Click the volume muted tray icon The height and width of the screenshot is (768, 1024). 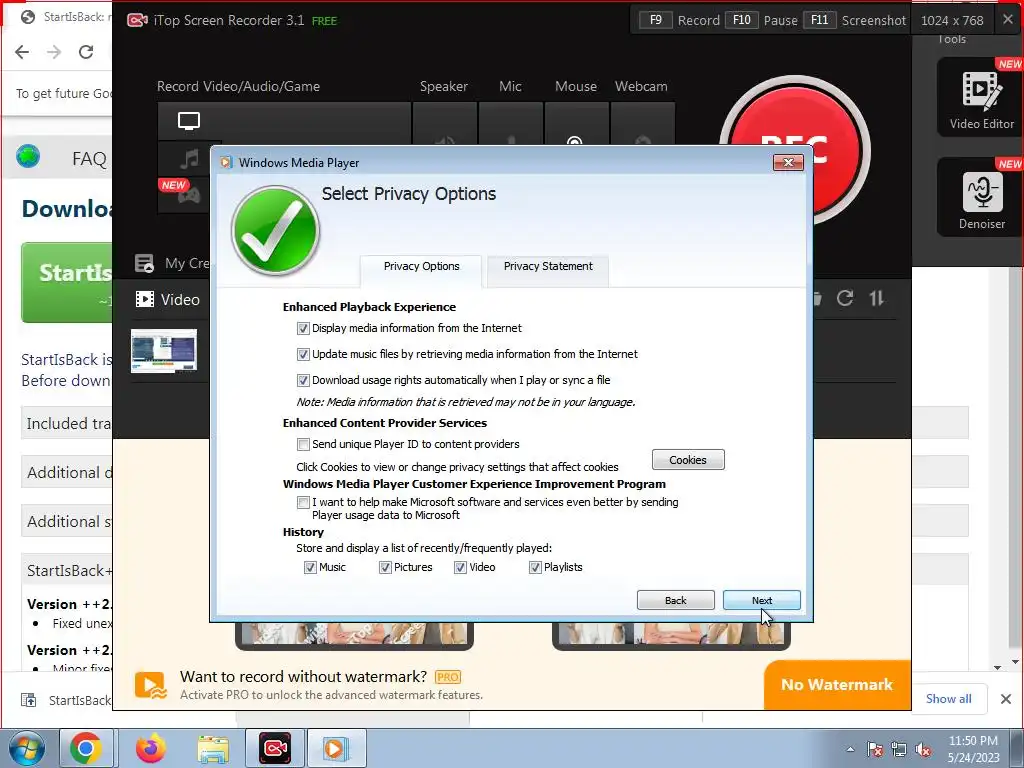(x=923, y=750)
